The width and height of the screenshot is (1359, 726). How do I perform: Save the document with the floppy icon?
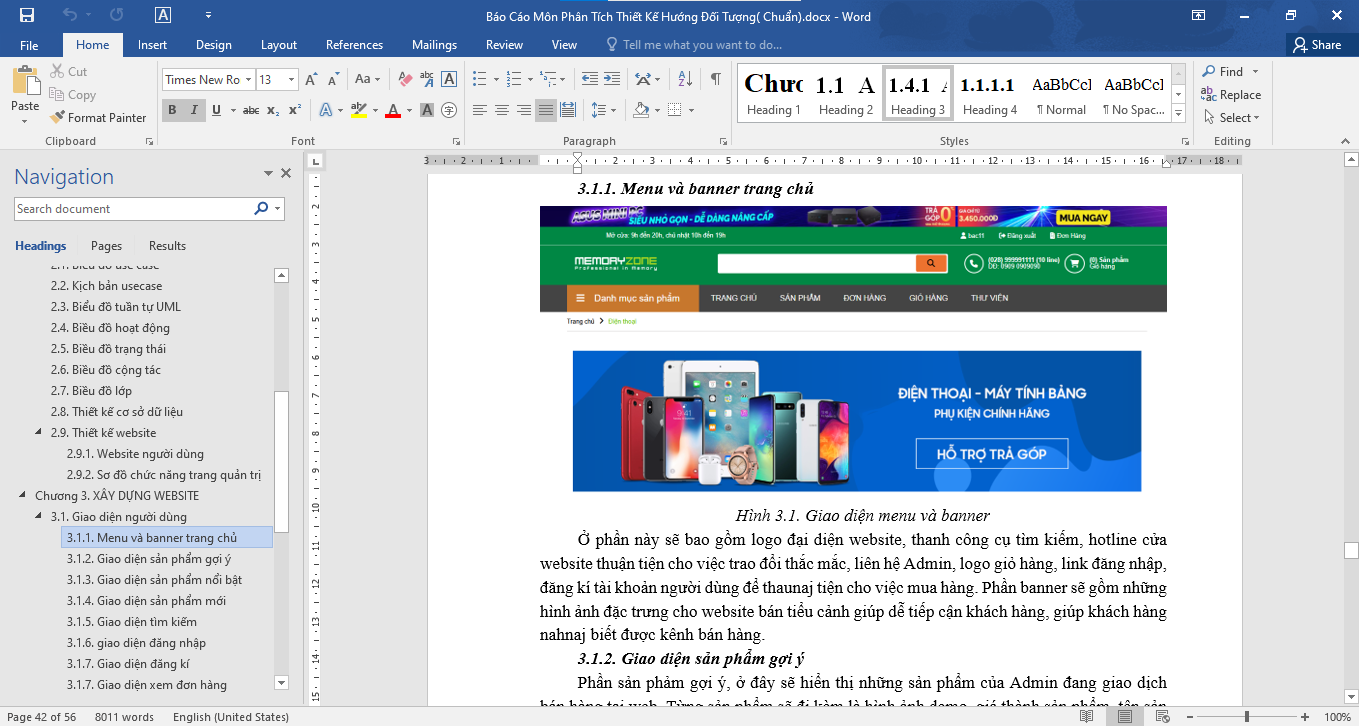(x=27, y=16)
